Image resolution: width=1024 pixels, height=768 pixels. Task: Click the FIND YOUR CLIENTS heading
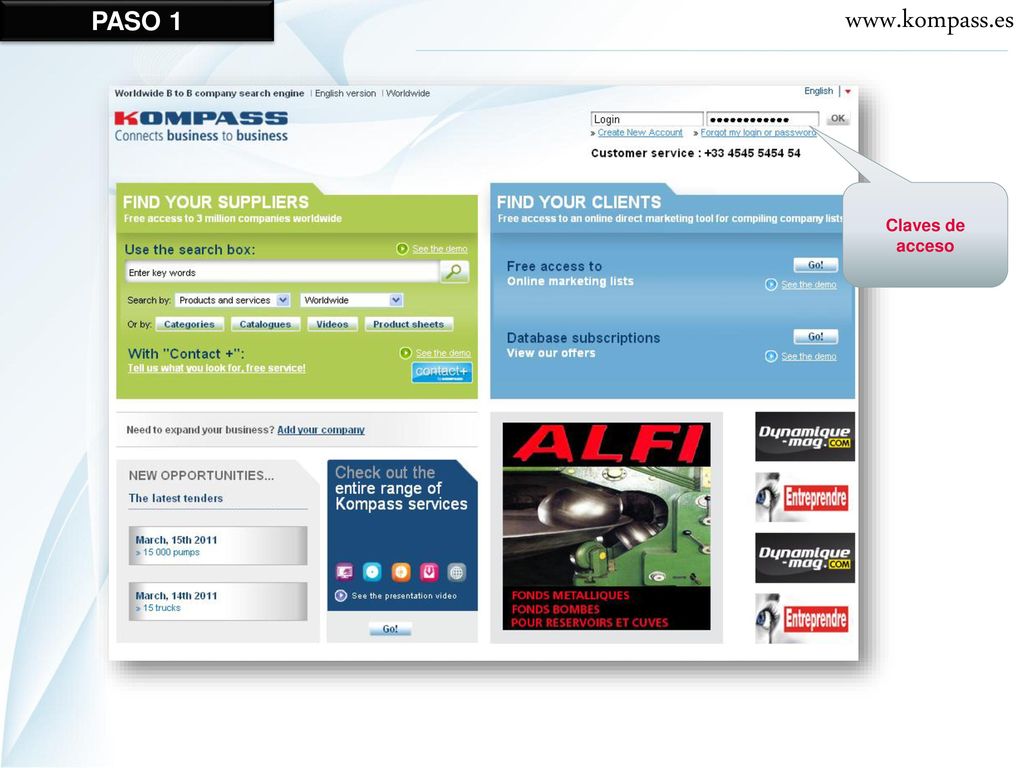tap(579, 202)
